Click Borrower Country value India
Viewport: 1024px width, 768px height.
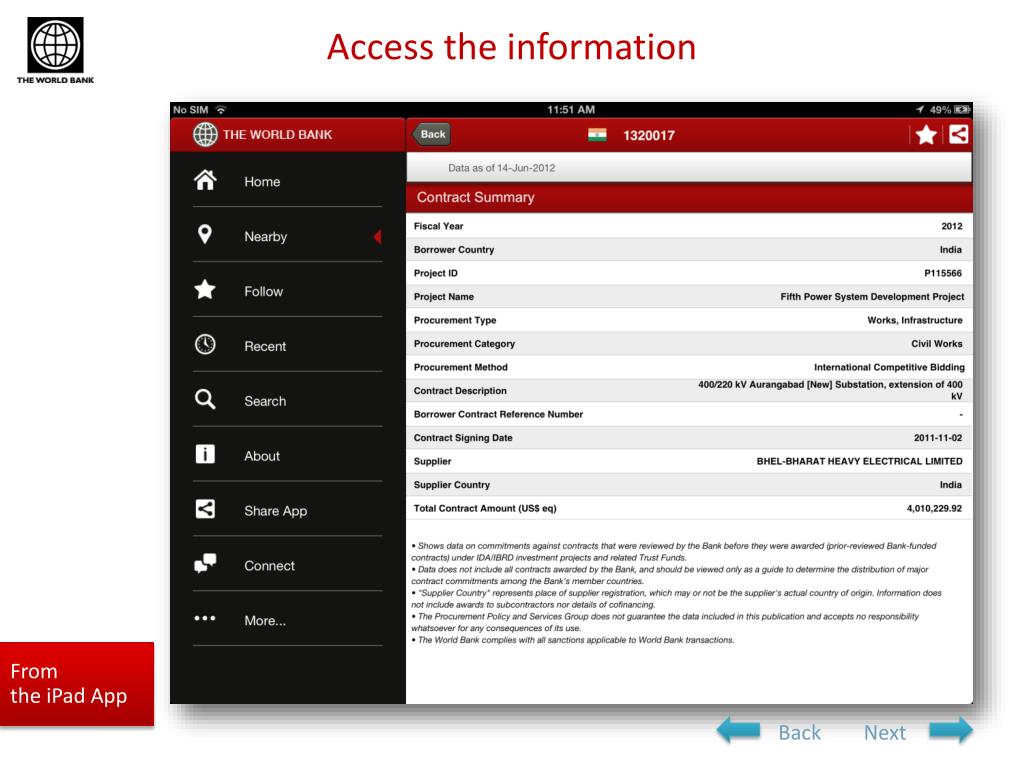pos(950,249)
